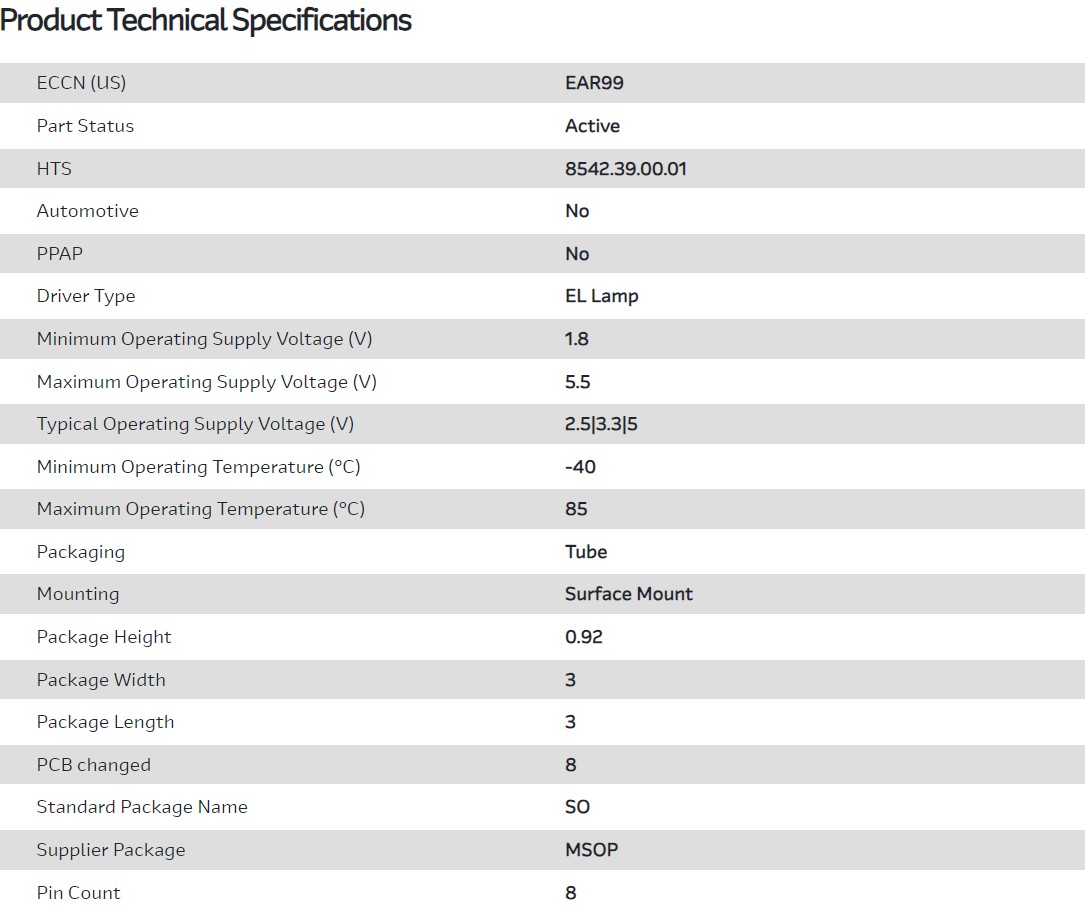Click the 5.5 maximum voltage value
Viewport: 1085px width, 906px height.
click(x=577, y=382)
